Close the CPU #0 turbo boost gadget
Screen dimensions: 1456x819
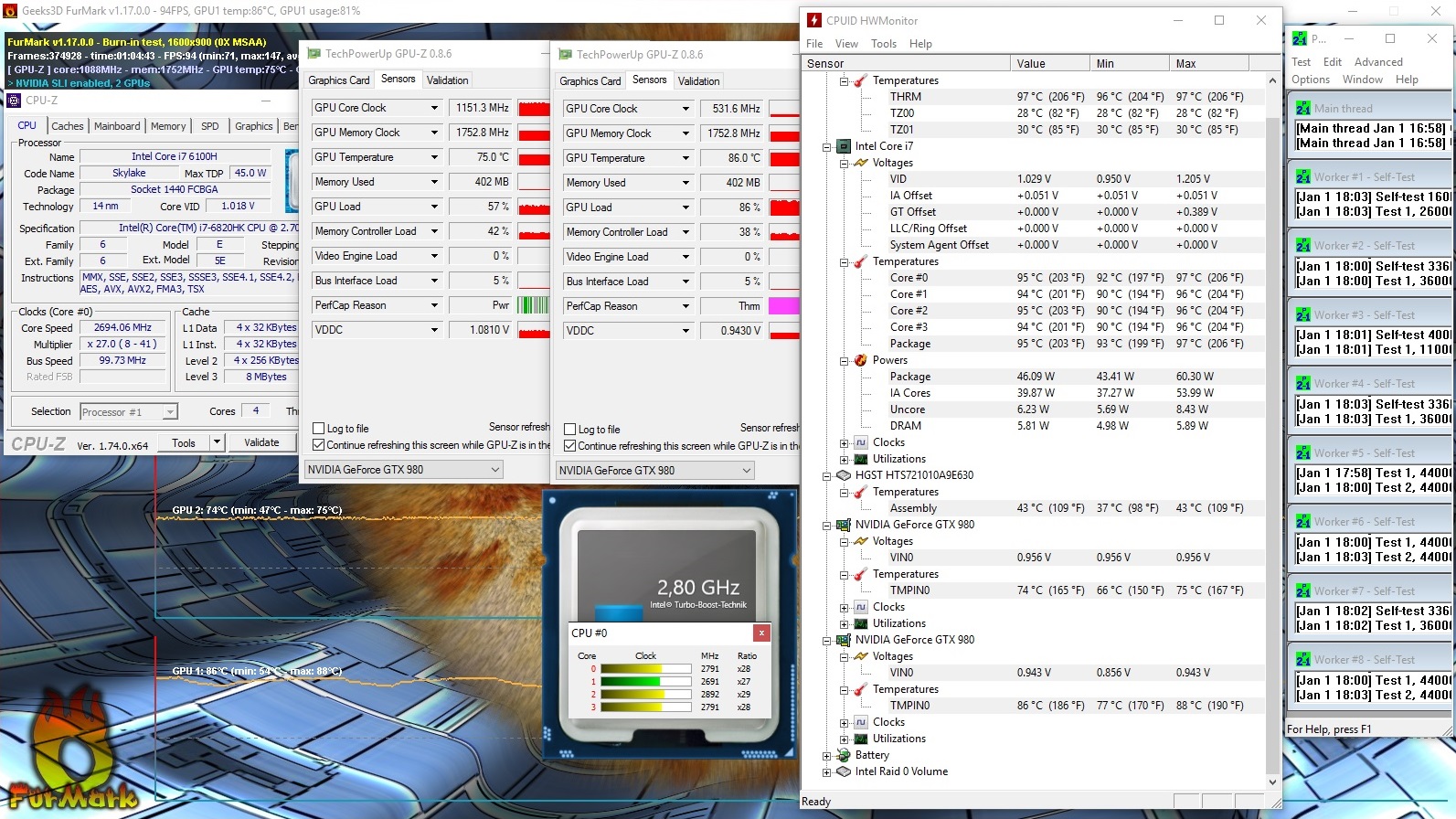click(761, 633)
